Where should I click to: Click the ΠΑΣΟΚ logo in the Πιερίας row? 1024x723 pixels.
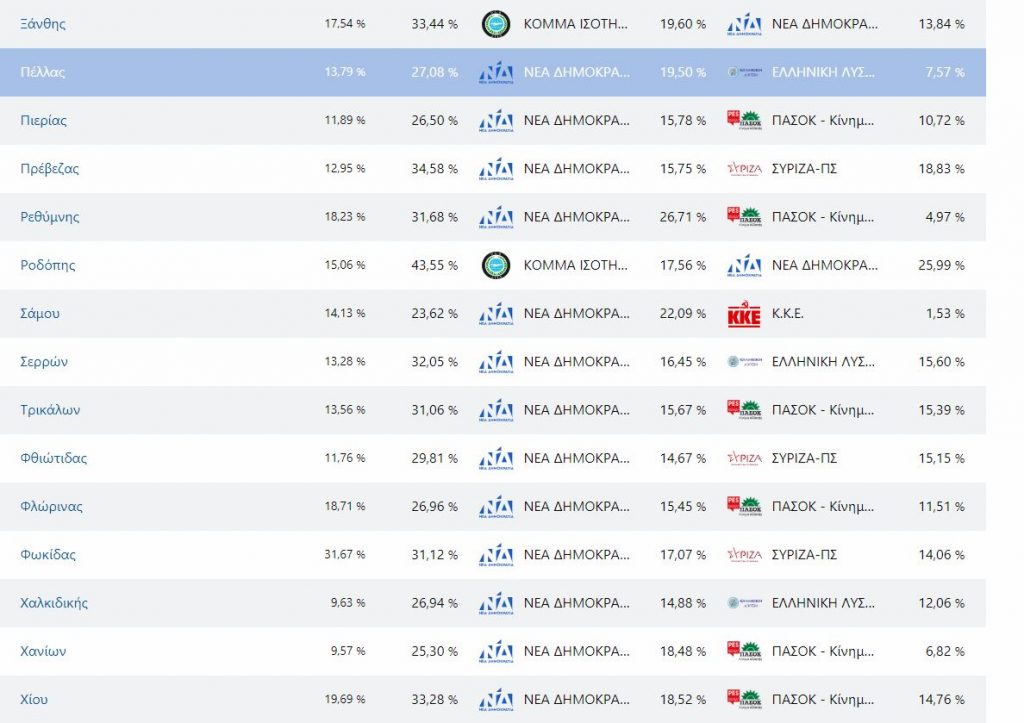pos(744,121)
